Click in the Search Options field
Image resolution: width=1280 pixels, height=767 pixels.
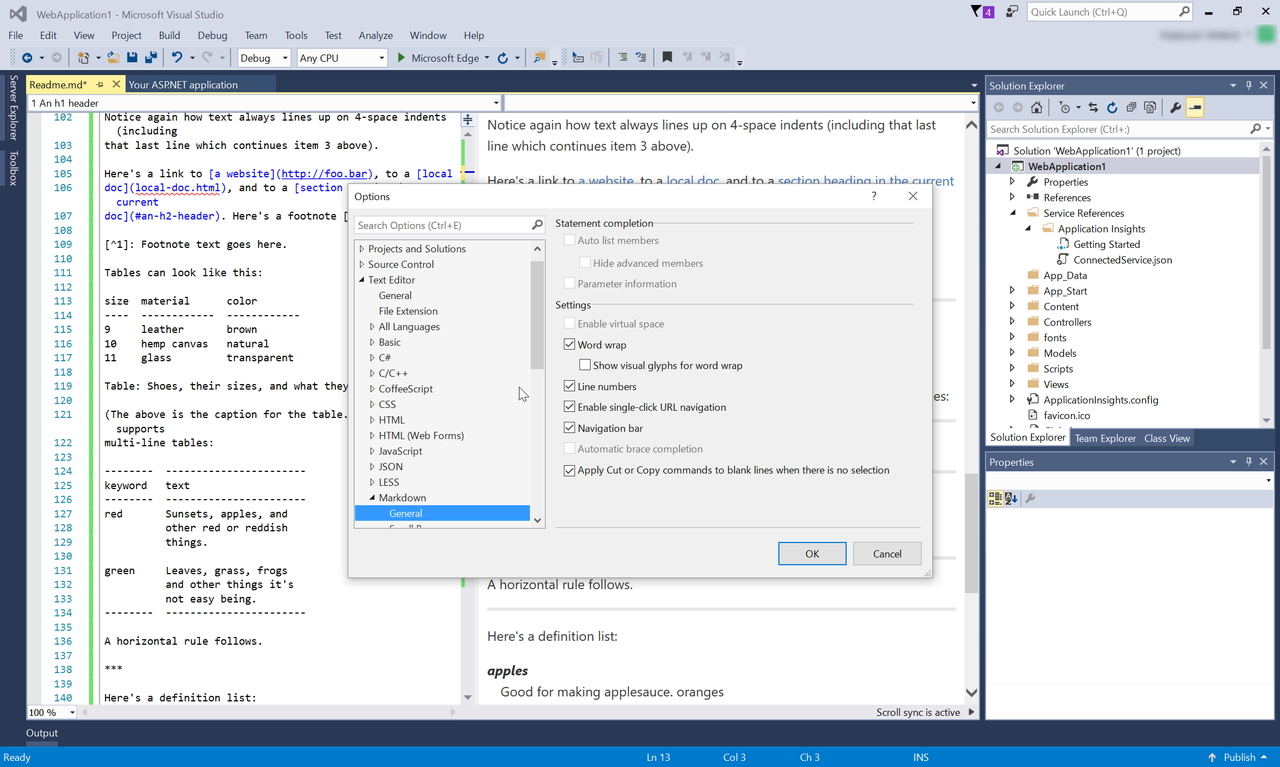[x=450, y=225]
